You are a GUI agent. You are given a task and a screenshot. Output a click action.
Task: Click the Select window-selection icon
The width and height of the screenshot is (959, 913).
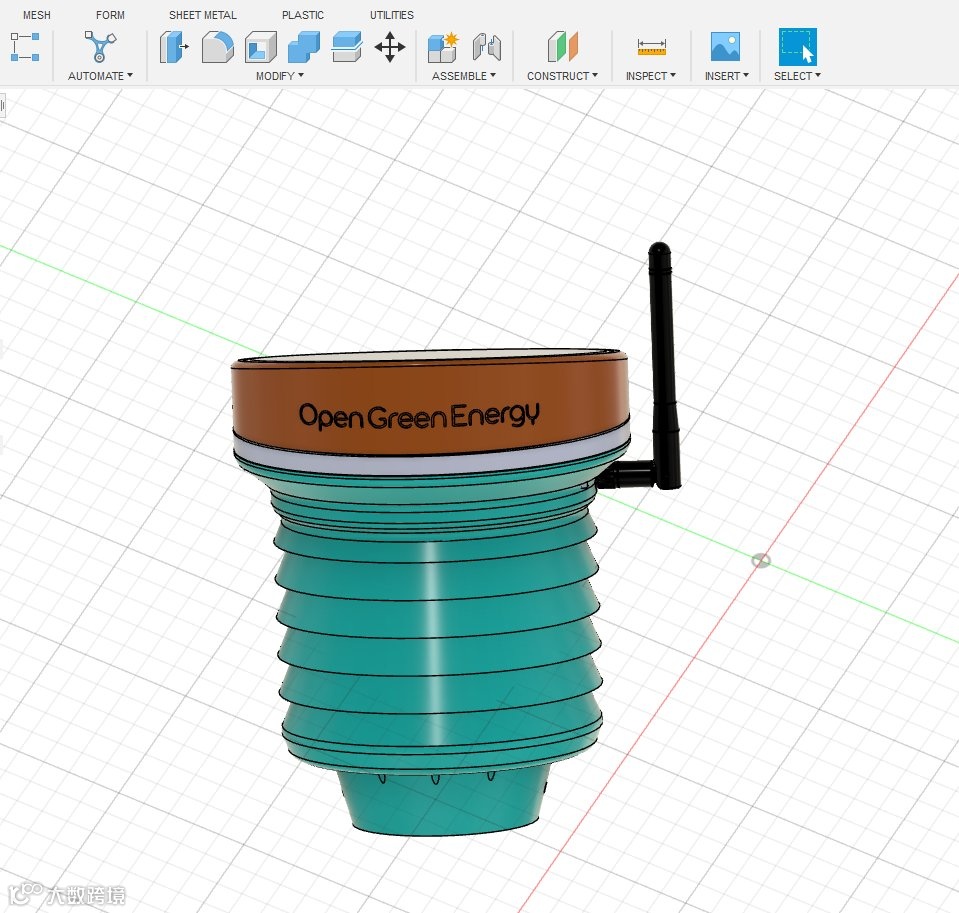[798, 46]
